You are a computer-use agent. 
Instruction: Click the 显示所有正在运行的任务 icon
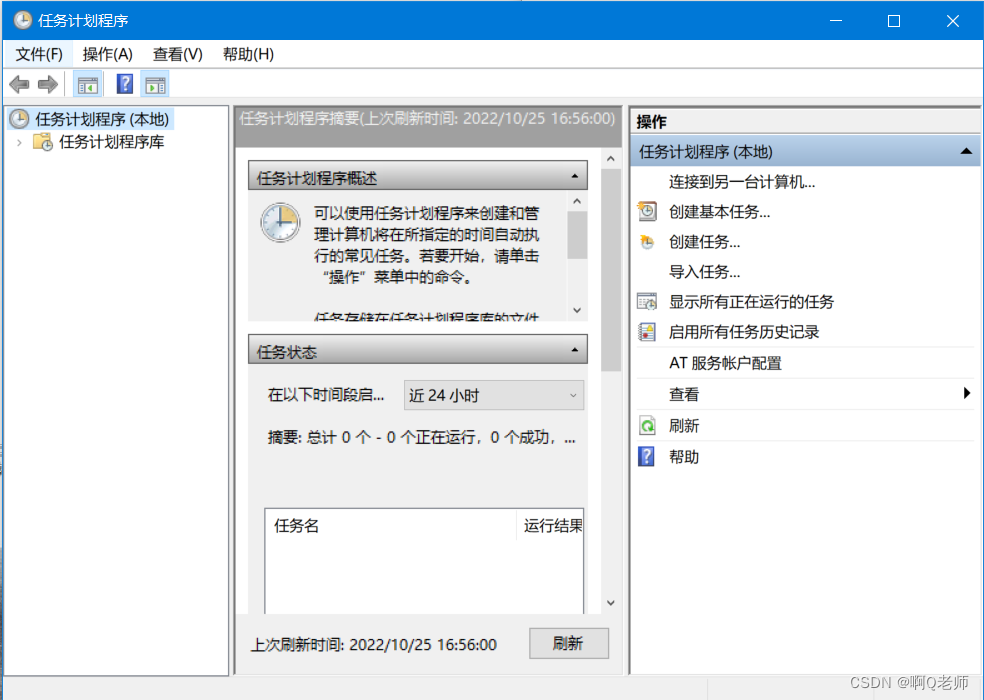point(645,301)
